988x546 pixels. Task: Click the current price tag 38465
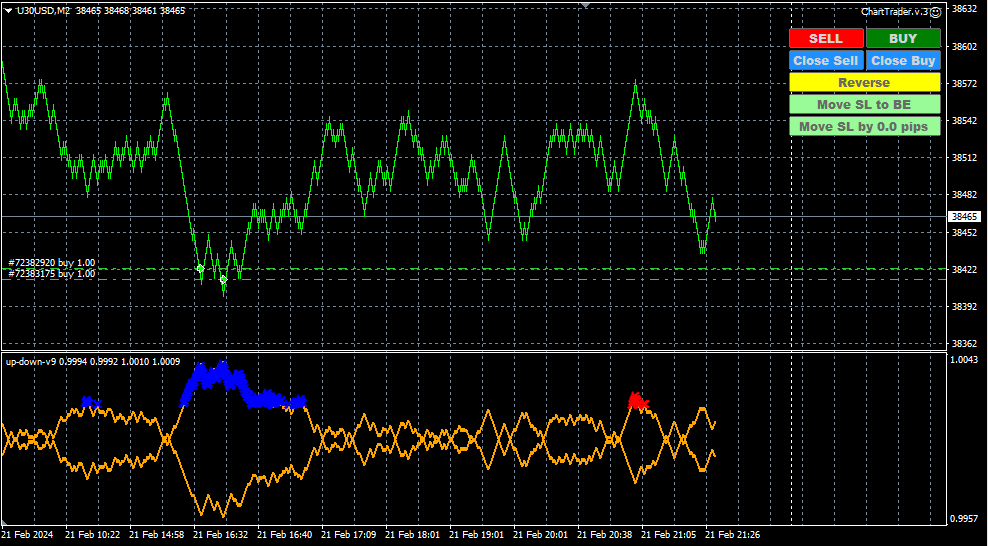pyautogui.click(x=964, y=217)
